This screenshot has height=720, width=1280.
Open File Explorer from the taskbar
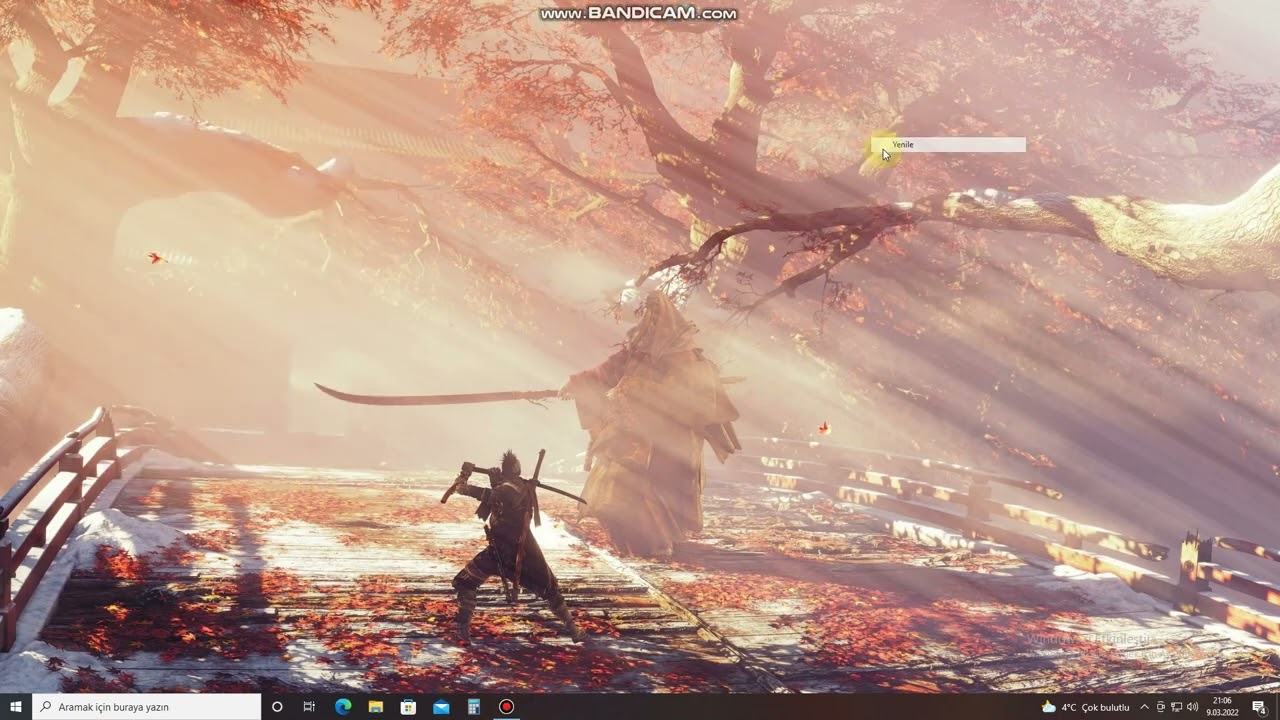click(375, 707)
